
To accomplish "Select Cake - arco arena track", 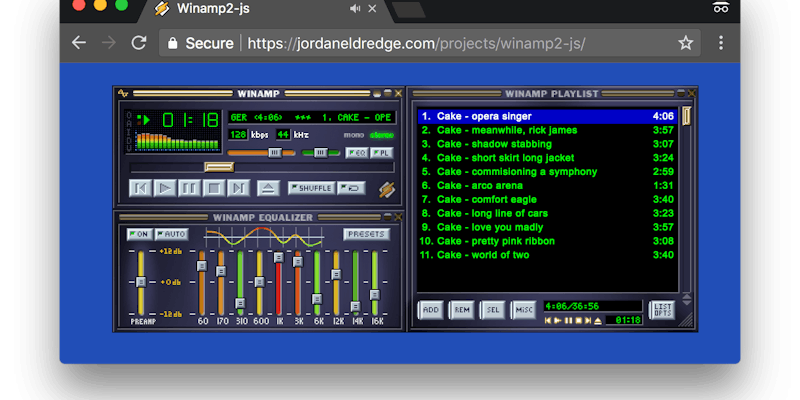I will click(x=548, y=185).
